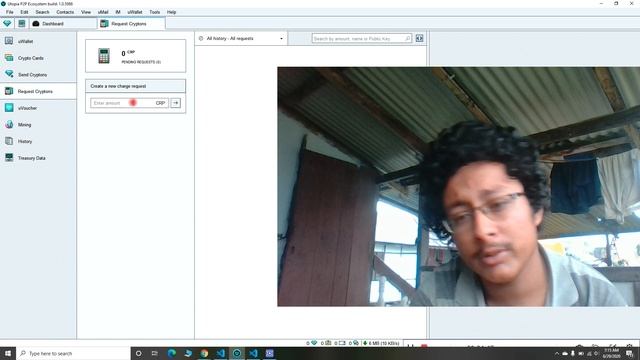Click the magnifier icon in search box

[x=407, y=38]
